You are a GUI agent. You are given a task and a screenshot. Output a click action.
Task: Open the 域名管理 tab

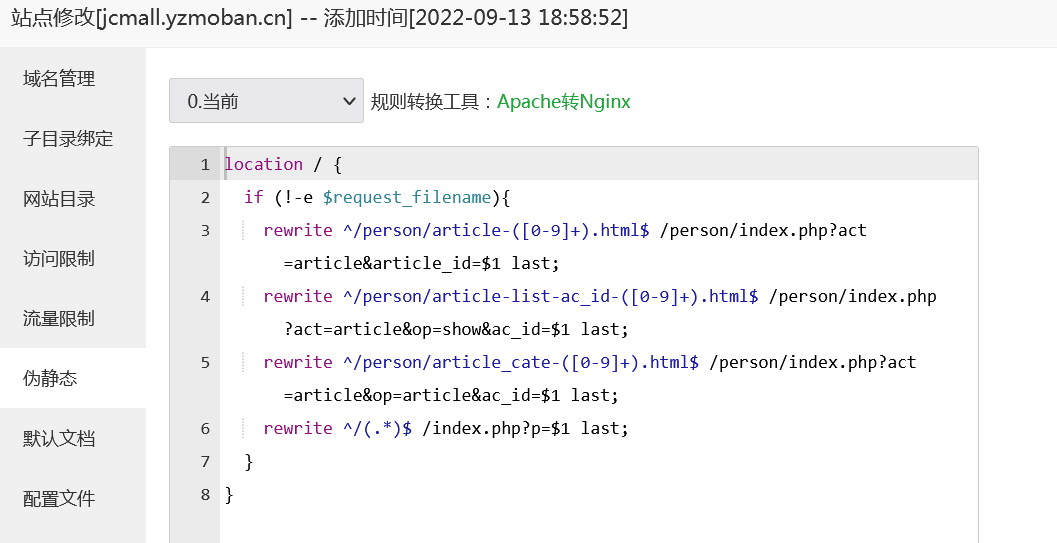(x=59, y=79)
